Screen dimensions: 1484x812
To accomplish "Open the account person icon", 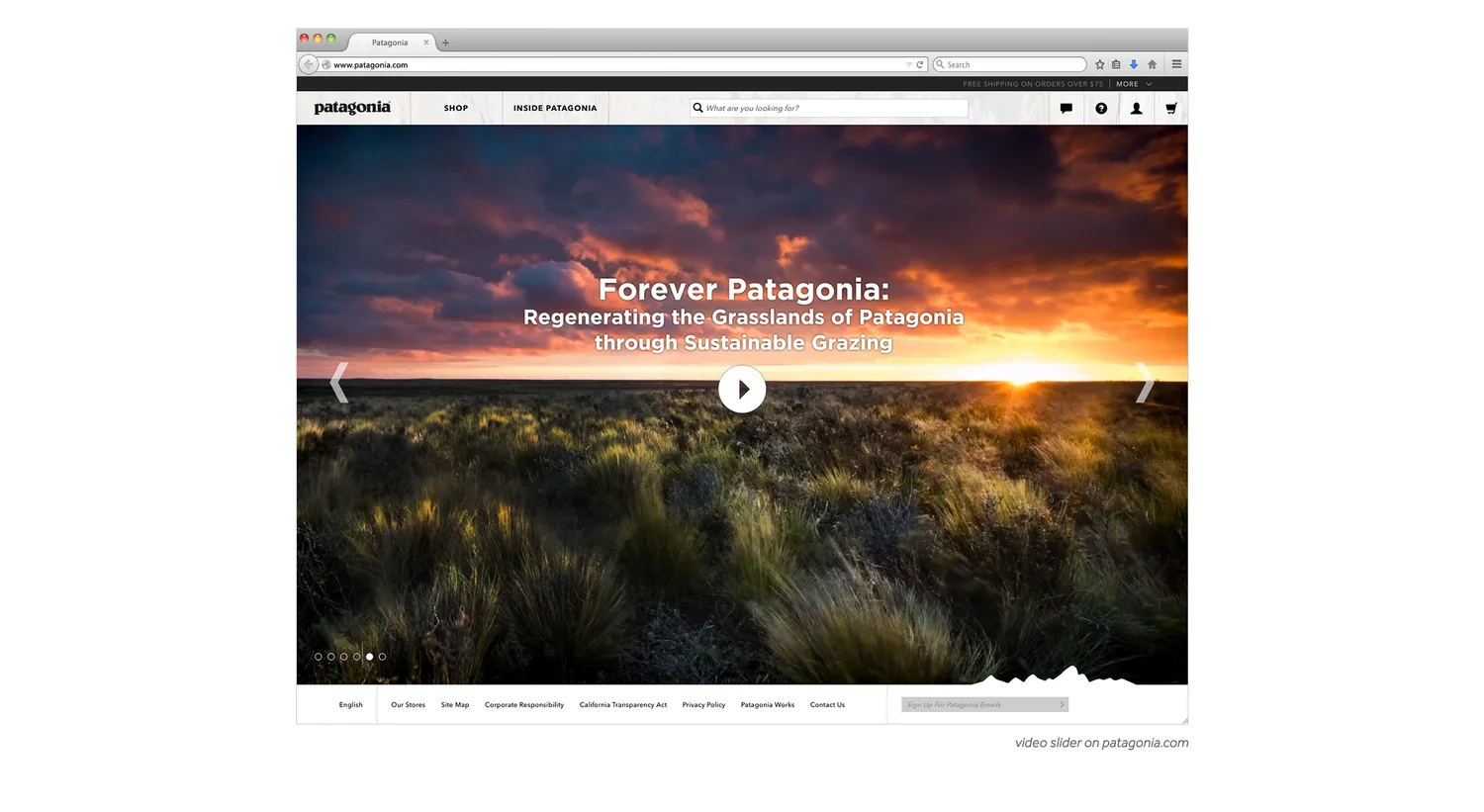I will tap(1136, 109).
